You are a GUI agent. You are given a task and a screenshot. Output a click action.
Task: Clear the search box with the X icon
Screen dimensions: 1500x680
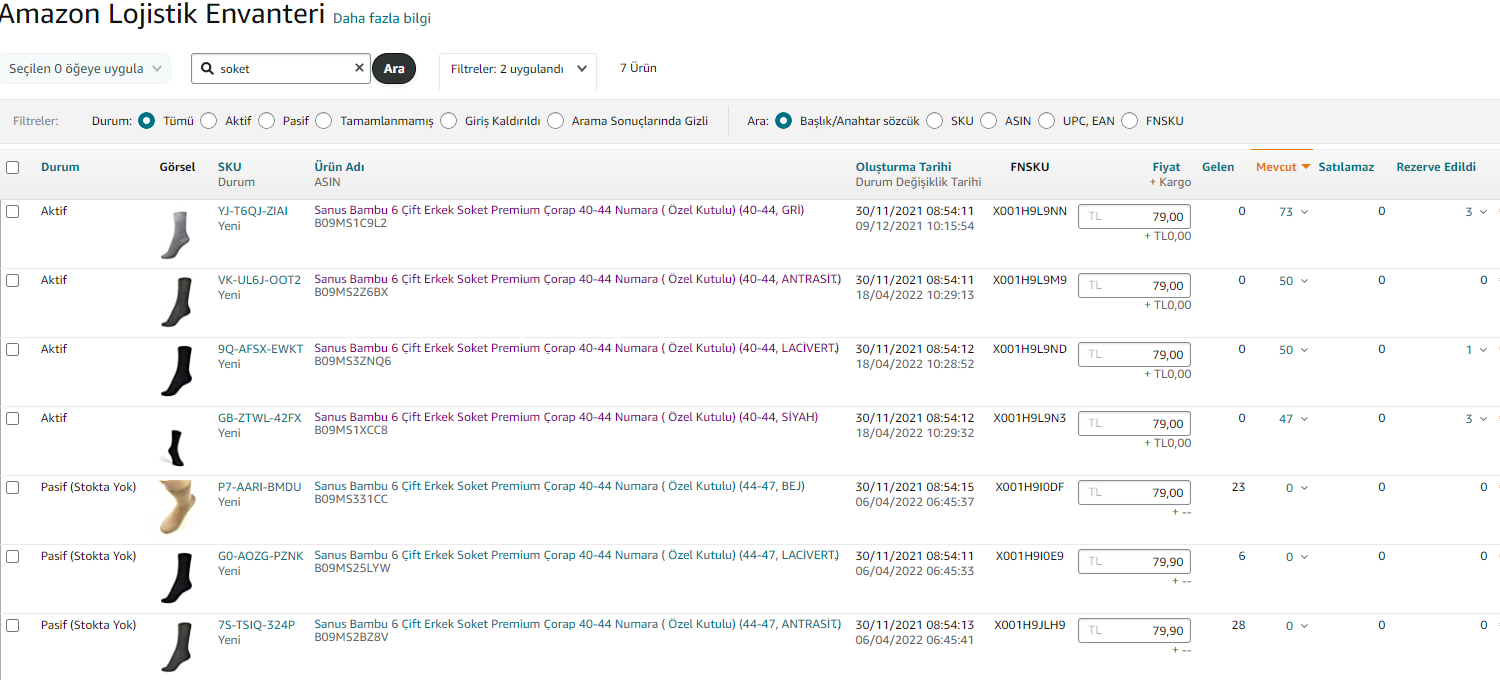point(359,68)
